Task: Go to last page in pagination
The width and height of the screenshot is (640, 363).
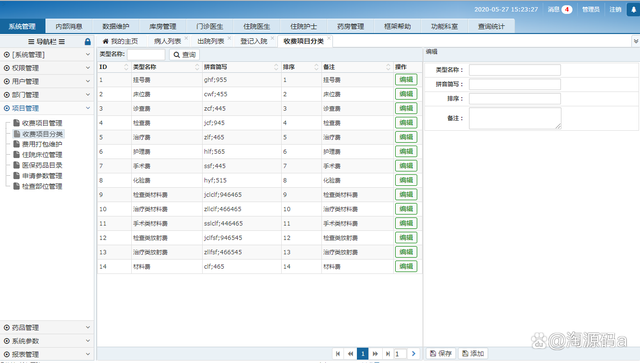Action: 388,354
